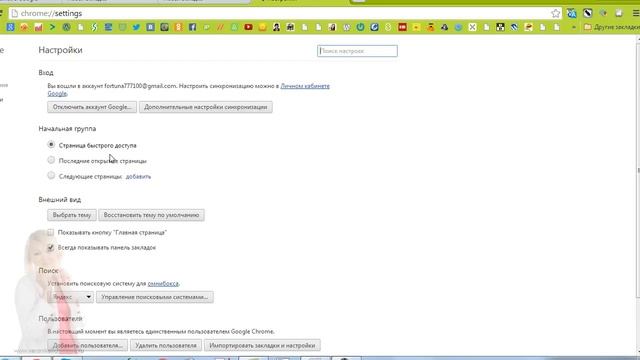The width and height of the screenshot is (640, 360).
Task: Click Добавить пользователя button
Action: pyautogui.click(x=88, y=345)
